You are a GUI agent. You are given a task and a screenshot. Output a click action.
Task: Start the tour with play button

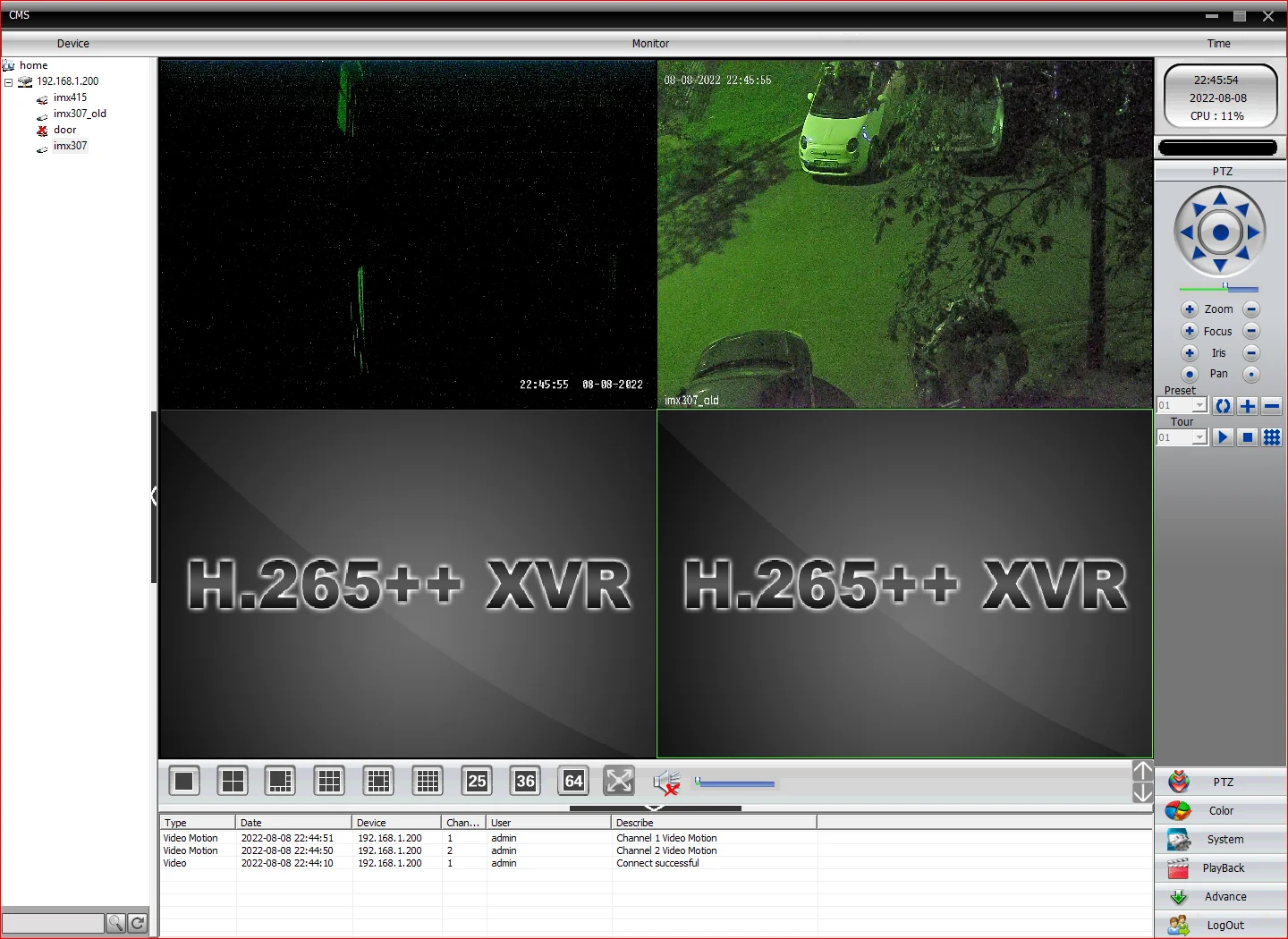coord(1223,437)
